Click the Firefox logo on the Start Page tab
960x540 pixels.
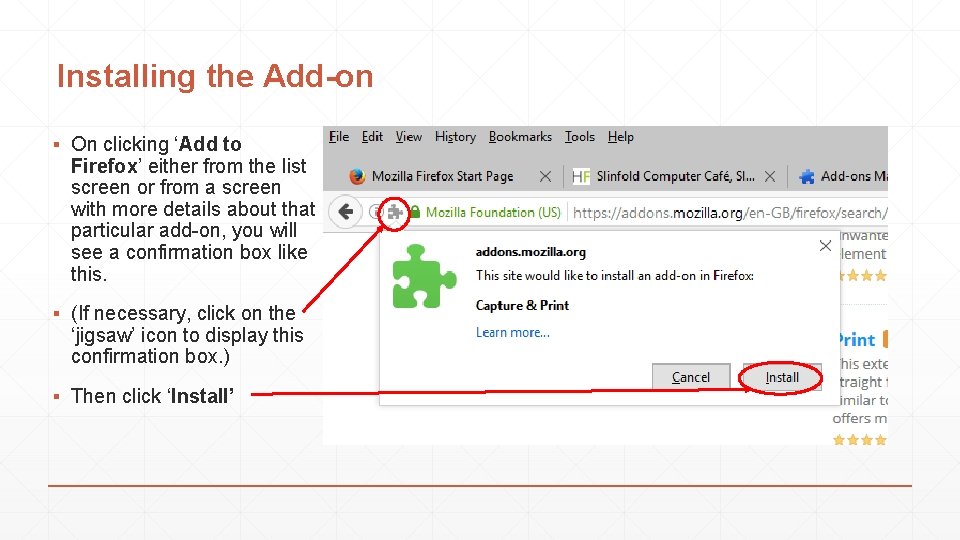(x=357, y=176)
